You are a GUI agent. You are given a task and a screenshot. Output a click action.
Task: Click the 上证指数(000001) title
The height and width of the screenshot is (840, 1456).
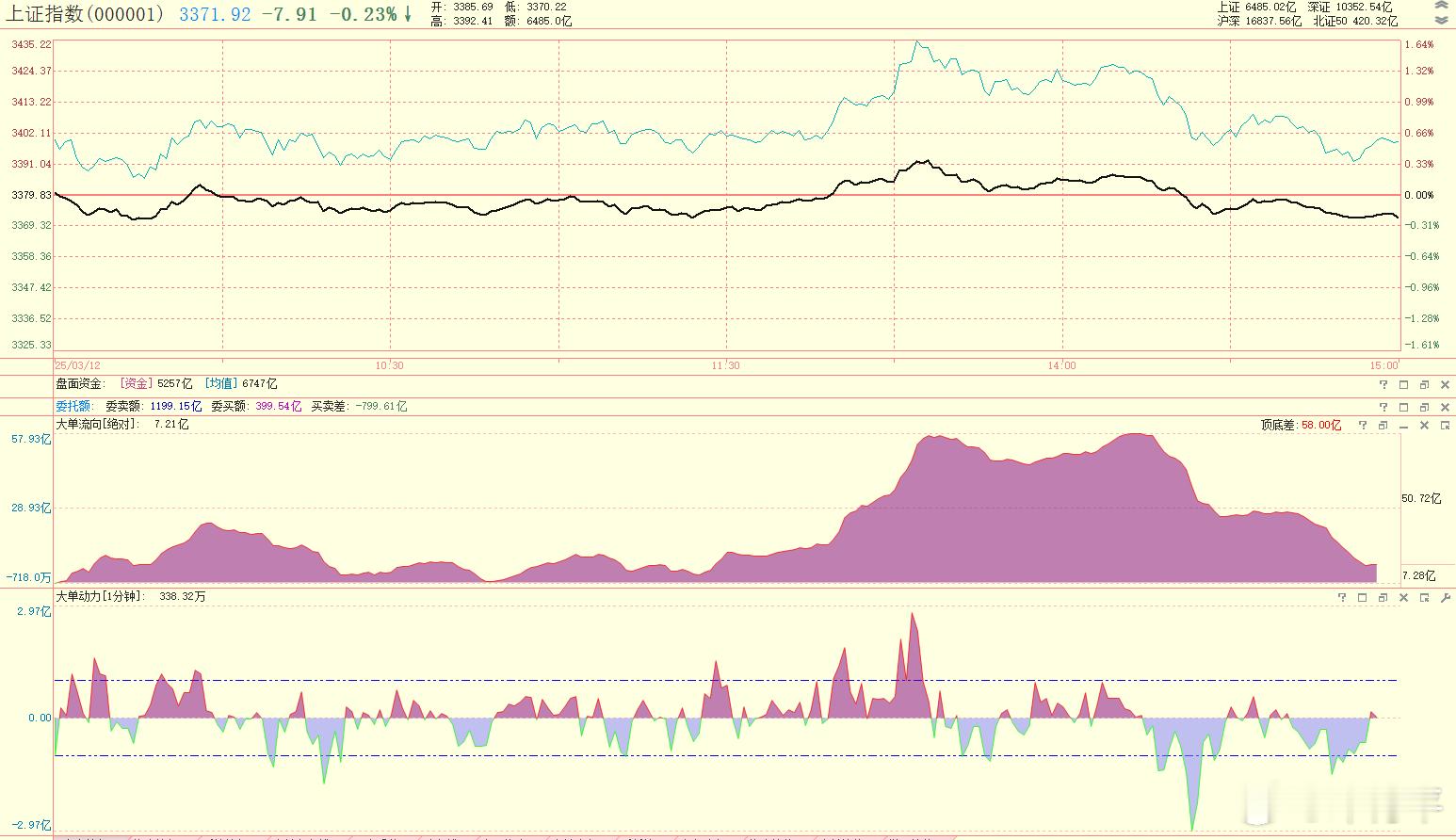coord(86,14)
